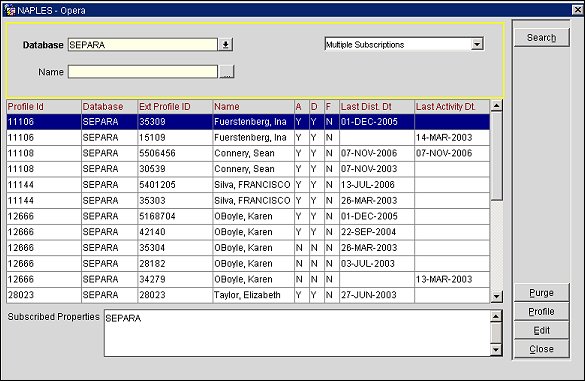The height and width of the screenshot is (381, 585).
Task: Select row with Ext Profile ID 35308
Action: (248, 122)
